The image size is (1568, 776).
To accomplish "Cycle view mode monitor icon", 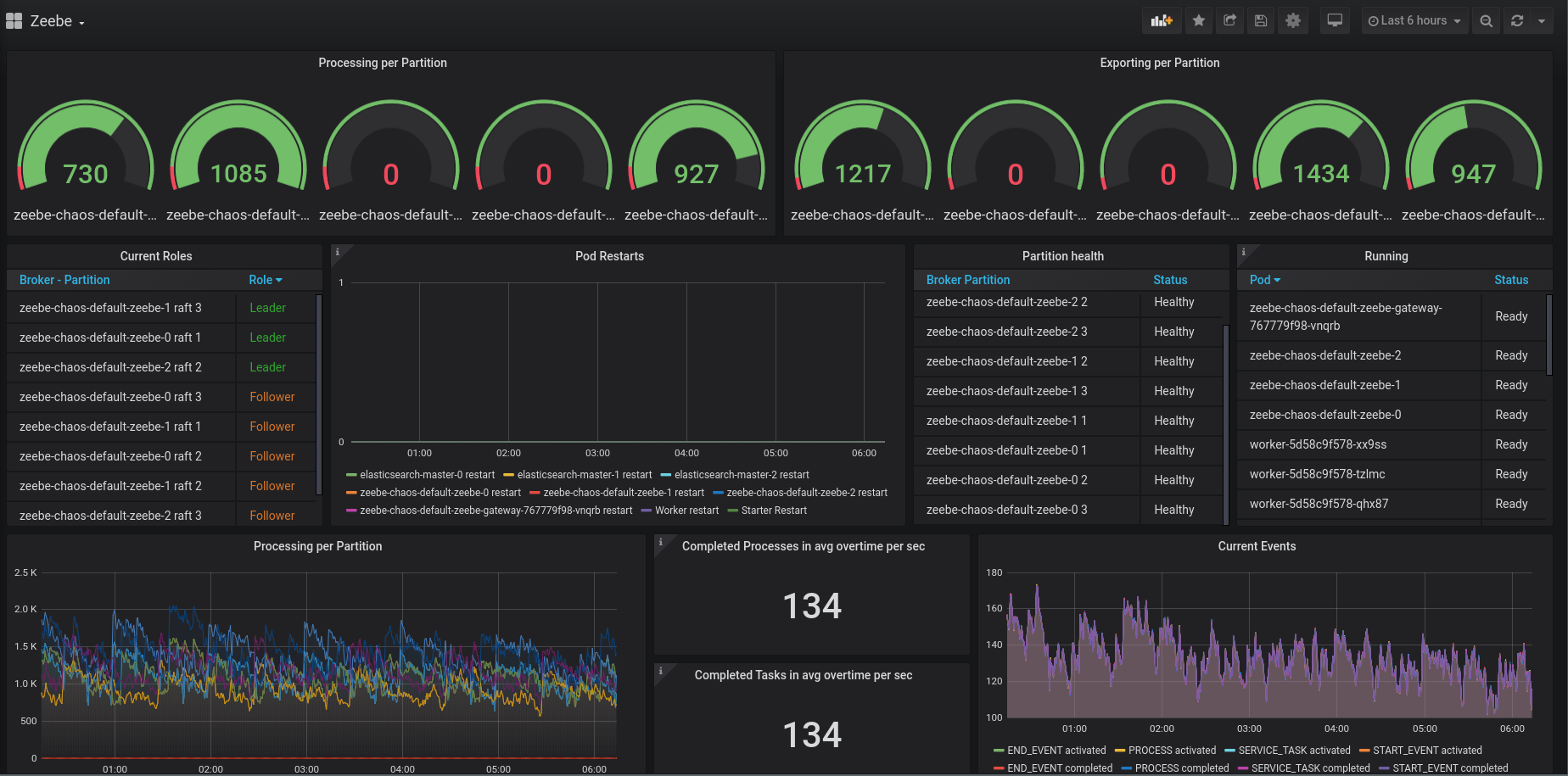I will [1335, 21].
